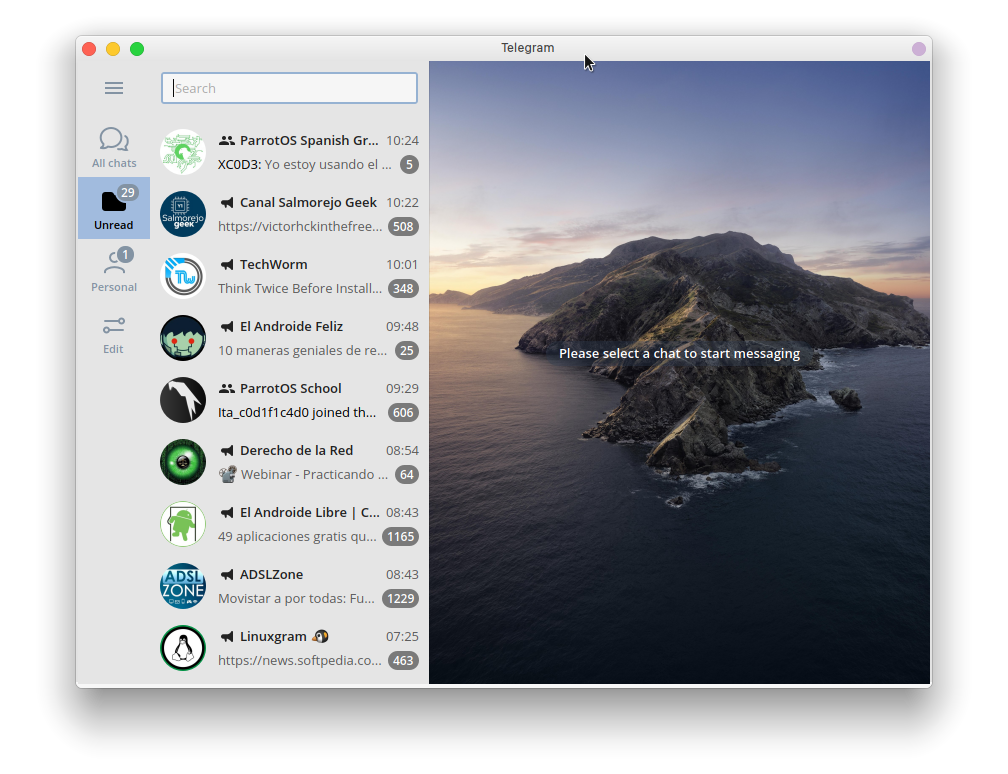Open ParrotOS Spanish Gr... chat title

[309, 140]
